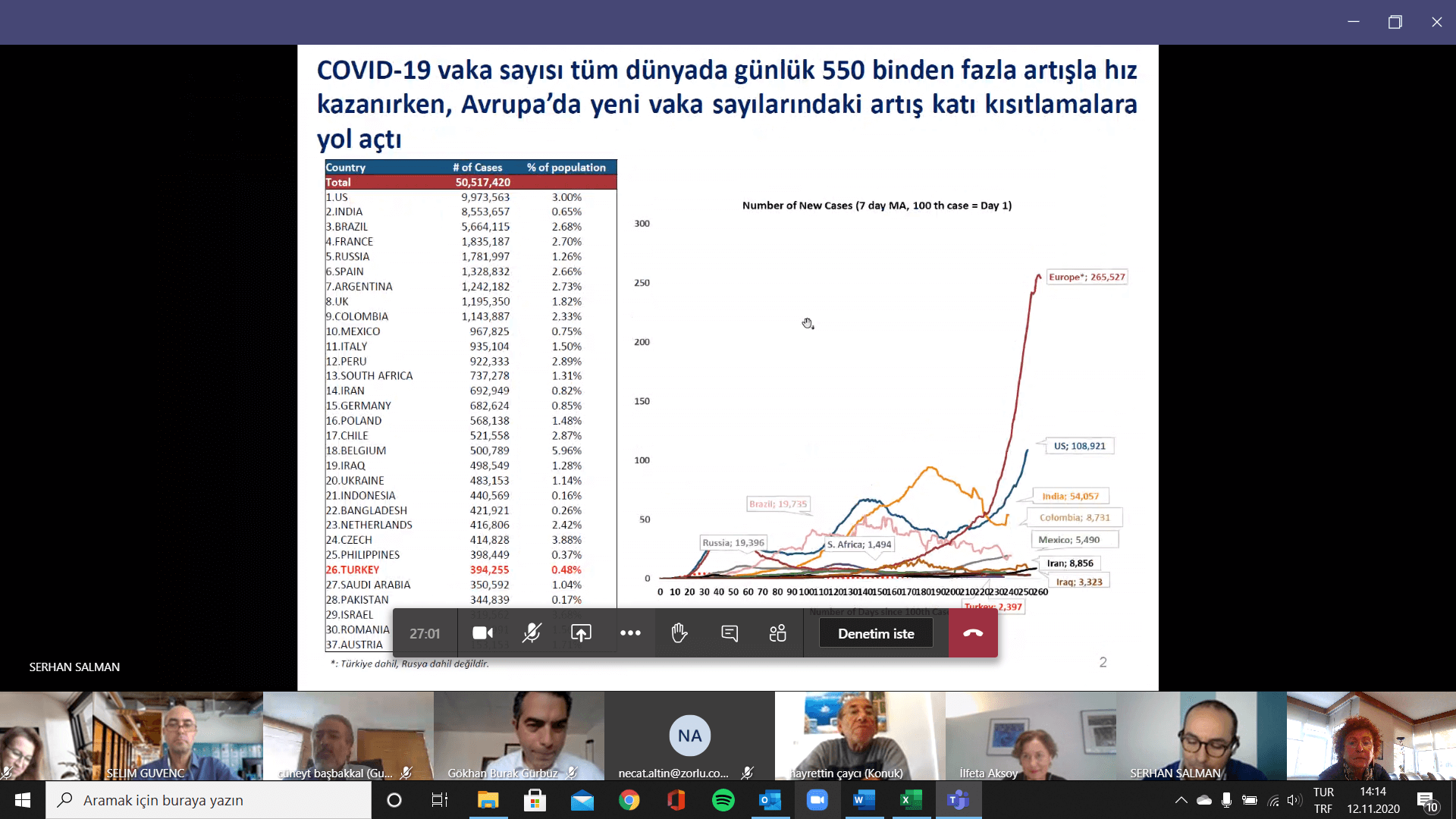Open clock showing 14:14 12.11.2020
The height and width of the screenshot is (819, 1456).
click(x=1373, y=800)
